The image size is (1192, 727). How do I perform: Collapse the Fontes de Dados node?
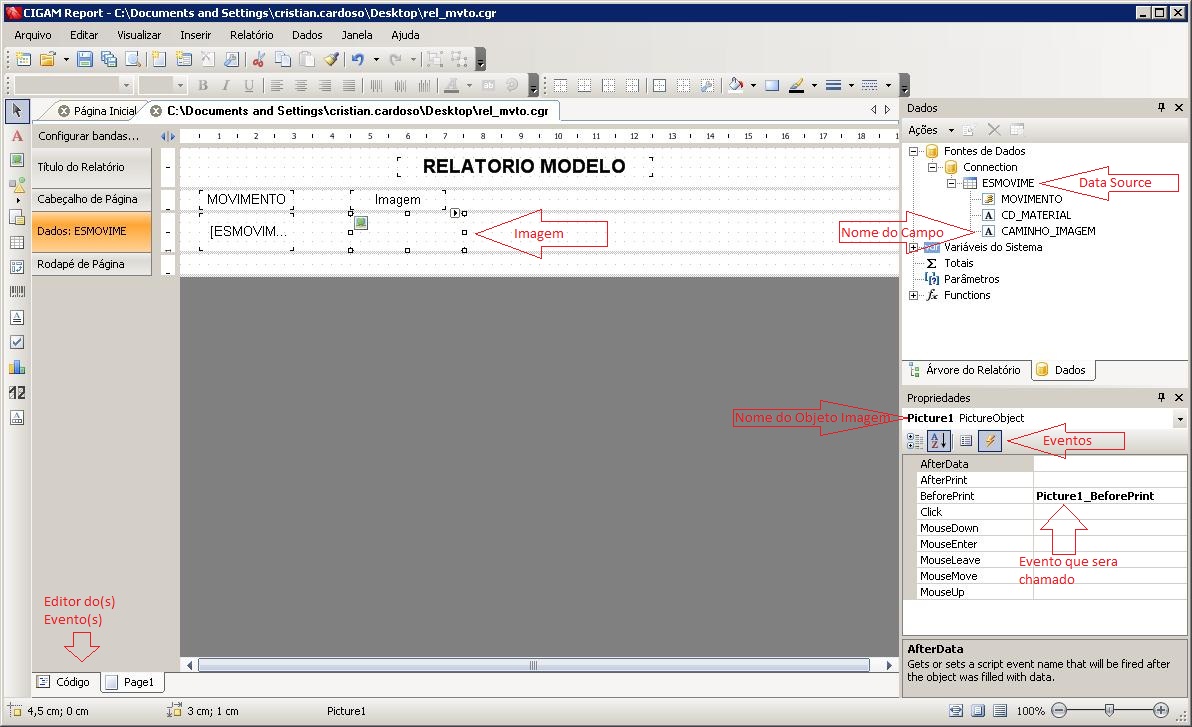[x=914, y=151]
